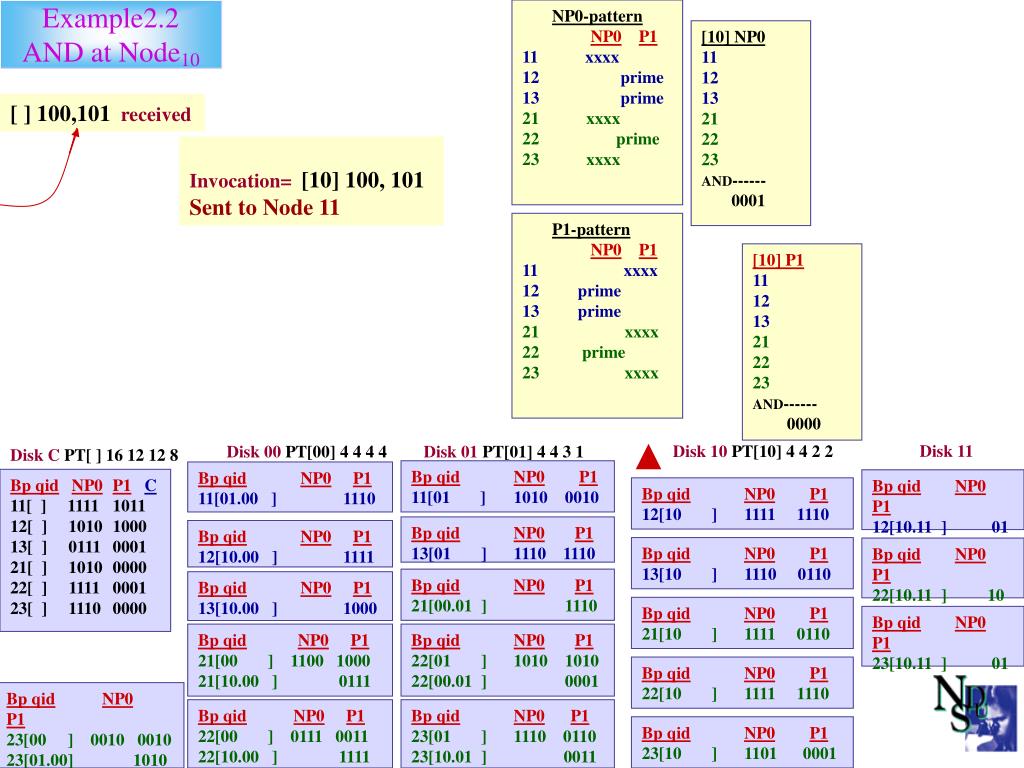Select Disk 00 entry "13[10.00 ] 1000"
The width and height of the screenshot is (1024, 768).
pos(287,609)
